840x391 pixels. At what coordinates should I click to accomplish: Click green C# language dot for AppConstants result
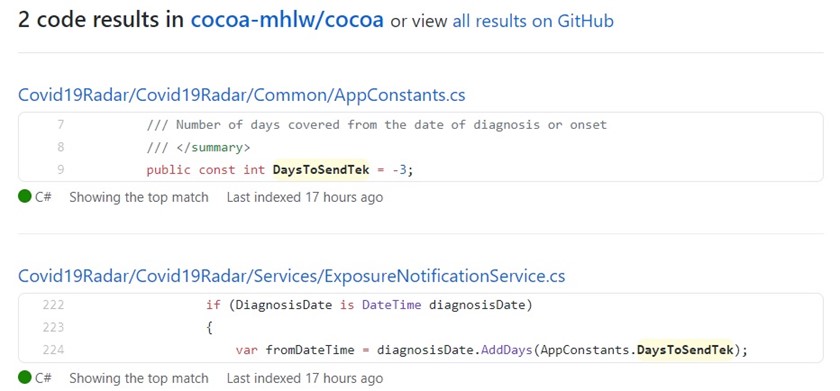click(x=25, y=197)
